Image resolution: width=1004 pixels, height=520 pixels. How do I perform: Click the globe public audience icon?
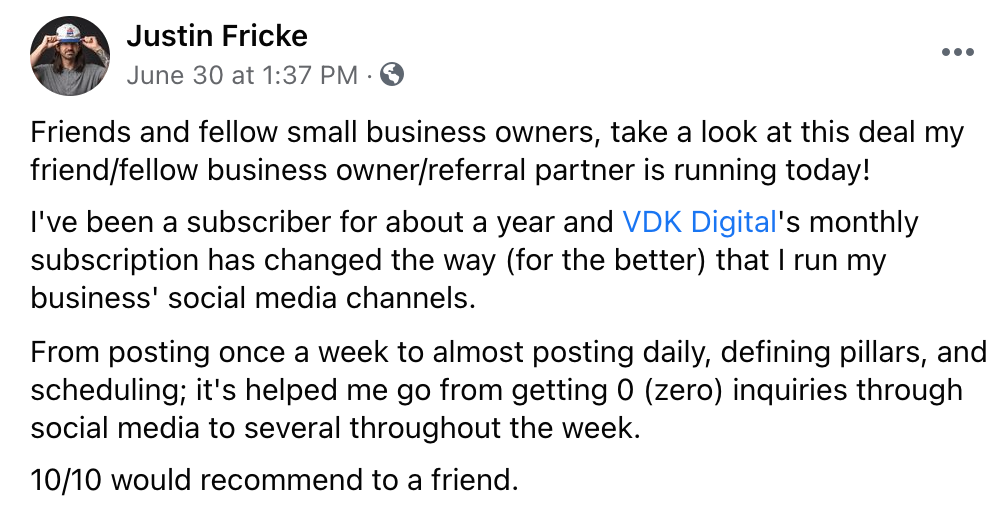tap(392, 75)
